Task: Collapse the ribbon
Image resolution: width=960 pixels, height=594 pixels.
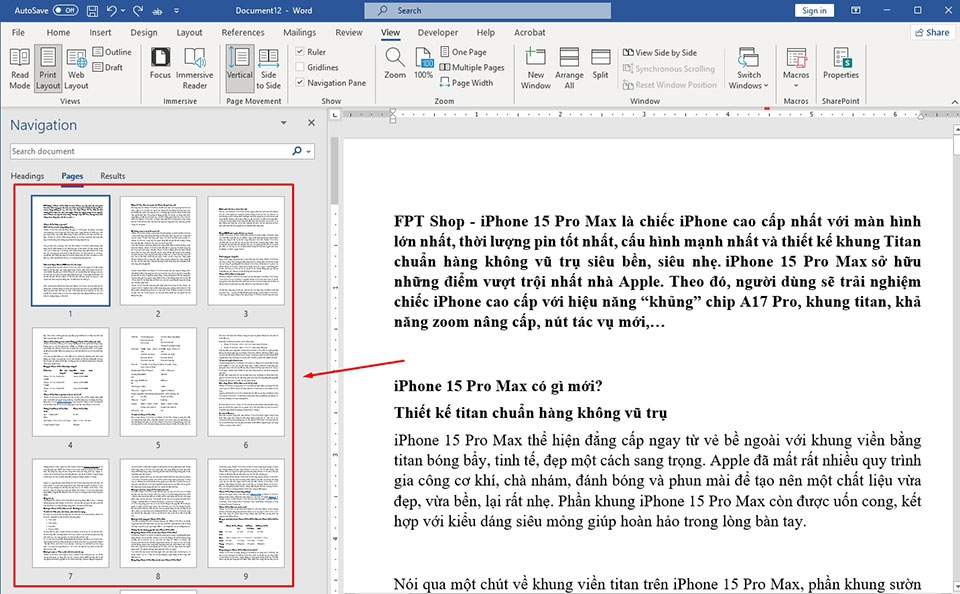Action: tap(954, 102)
